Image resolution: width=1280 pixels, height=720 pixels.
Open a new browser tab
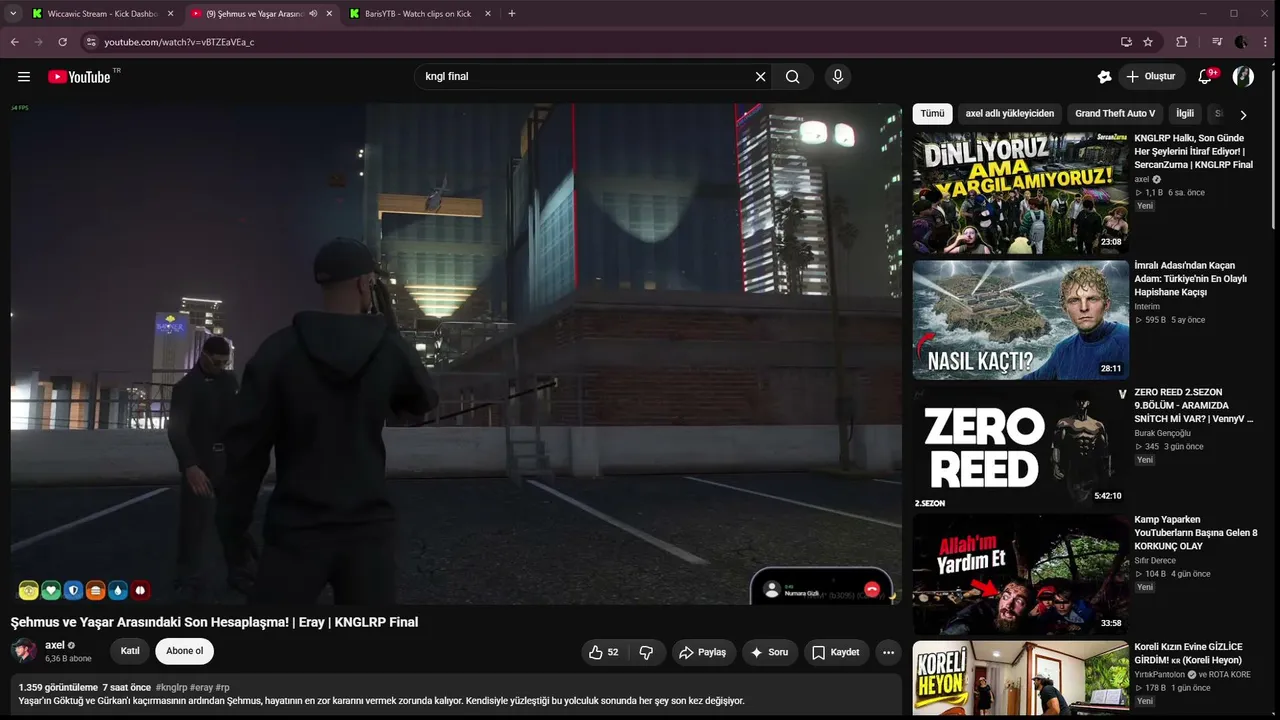point(512,14)
